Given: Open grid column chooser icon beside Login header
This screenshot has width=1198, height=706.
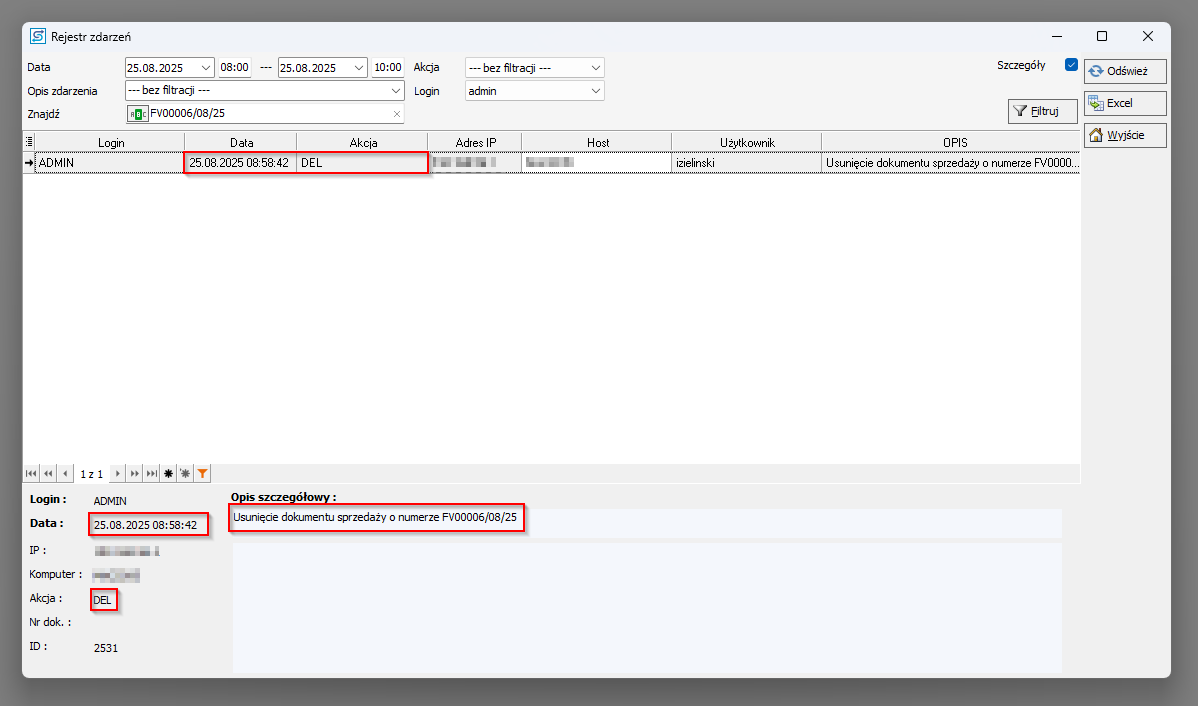Looking at the screenshot, I should pos(29,143).
